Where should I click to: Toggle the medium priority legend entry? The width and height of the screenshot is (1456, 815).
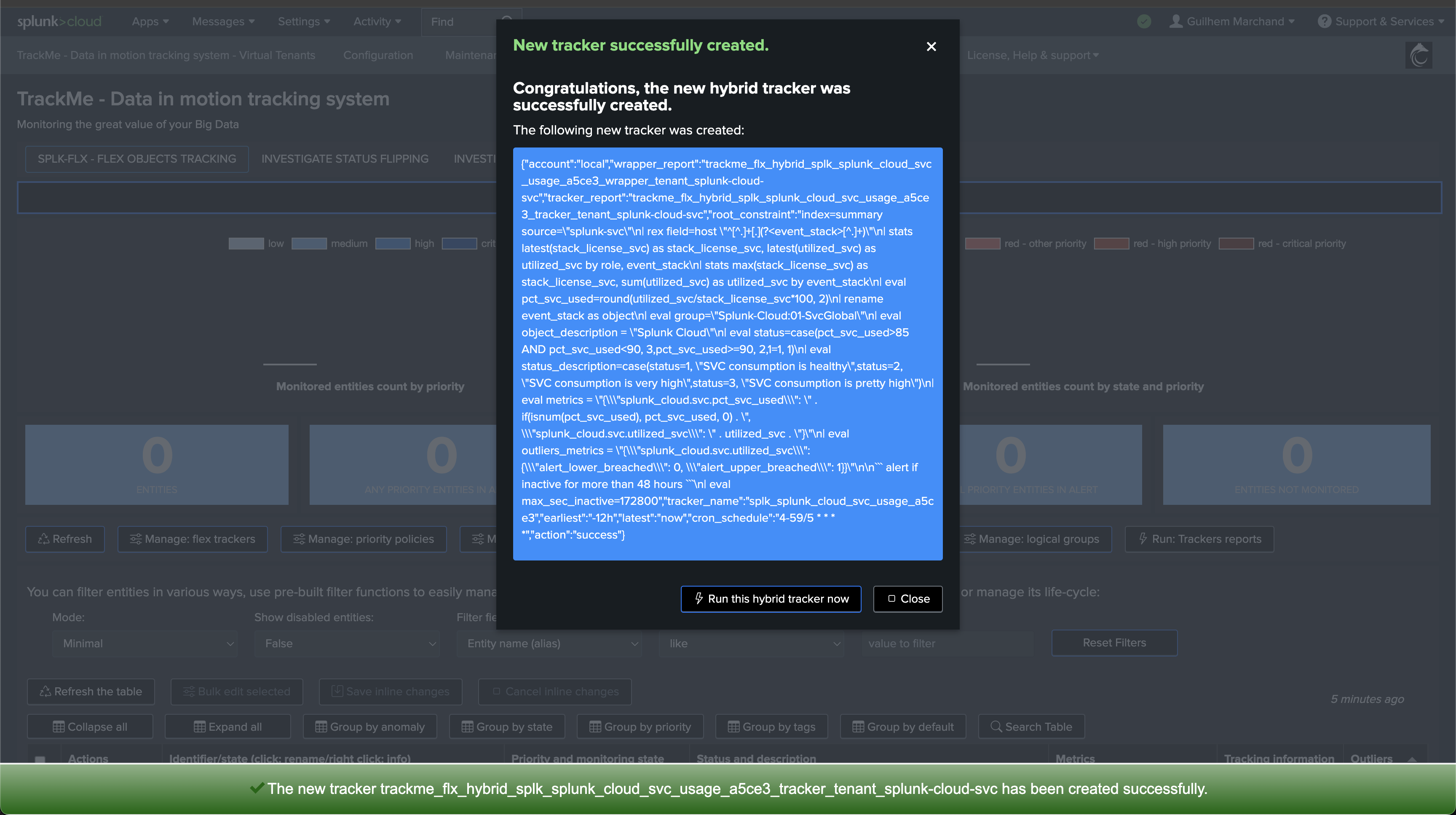pos(329,244)
